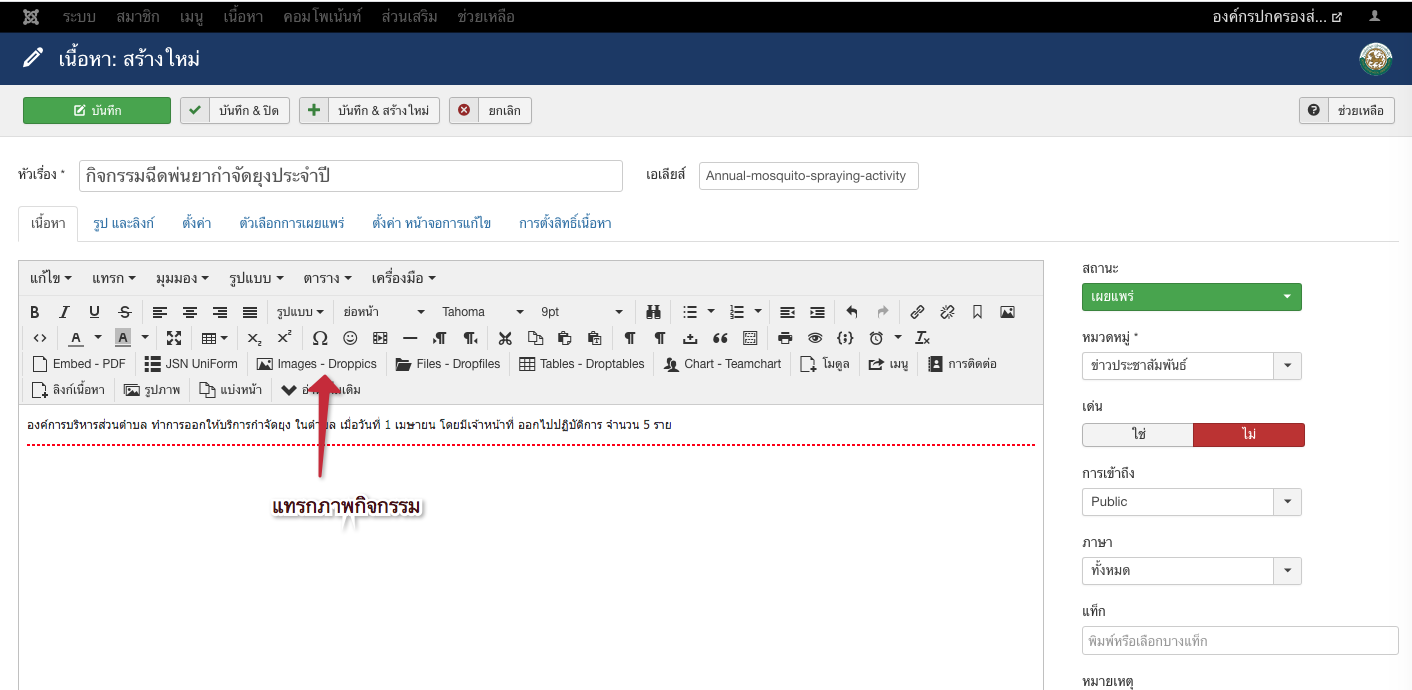This screenshot has width=1412, height=690.
Task: Toggle show blocks icon beside blockquote
Action: click(750, 338)
